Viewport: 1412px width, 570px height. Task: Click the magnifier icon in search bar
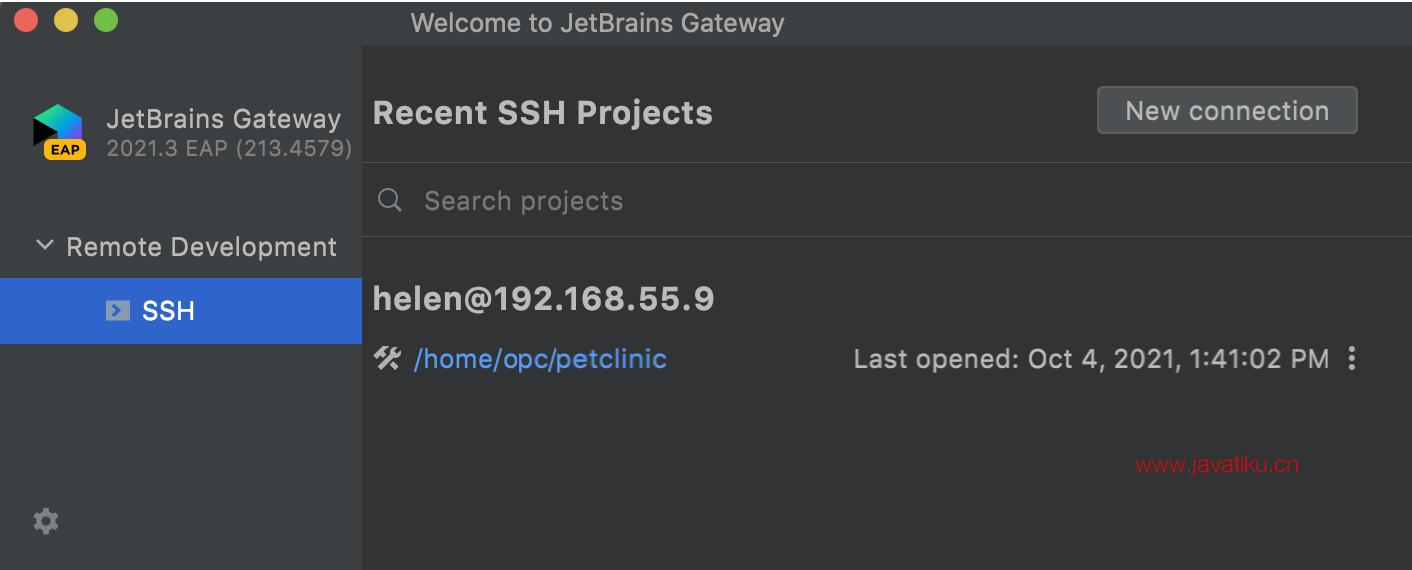(x=390, y=200)
